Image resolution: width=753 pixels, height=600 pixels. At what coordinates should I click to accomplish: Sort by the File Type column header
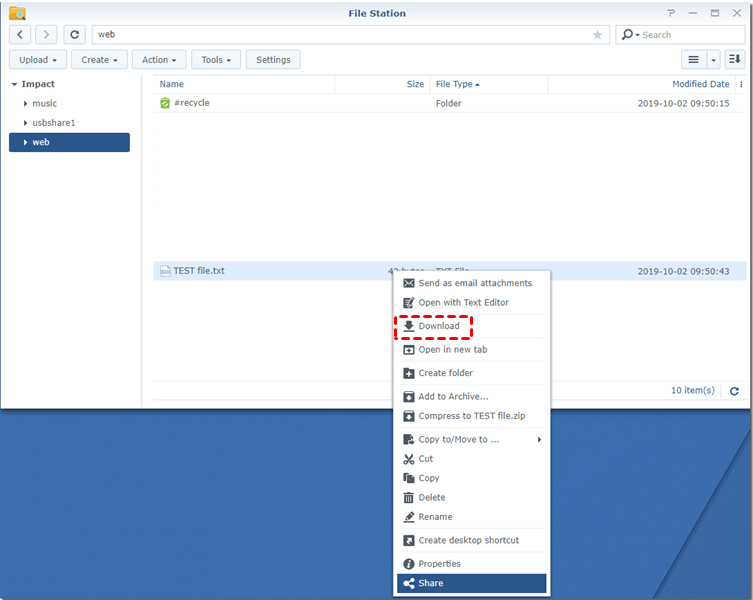(489, 84)
